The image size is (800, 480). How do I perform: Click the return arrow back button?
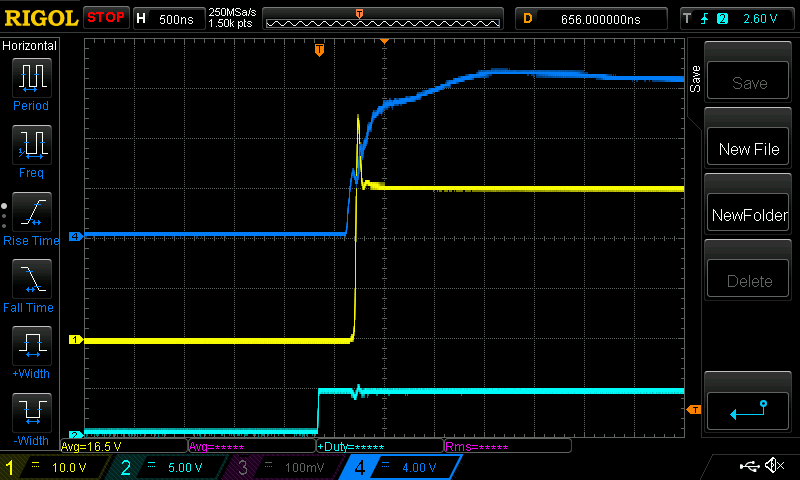(x=748, y=407)
